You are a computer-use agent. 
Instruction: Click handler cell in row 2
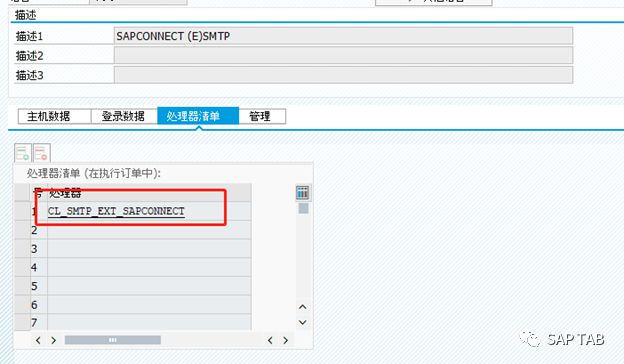(149, 230)
